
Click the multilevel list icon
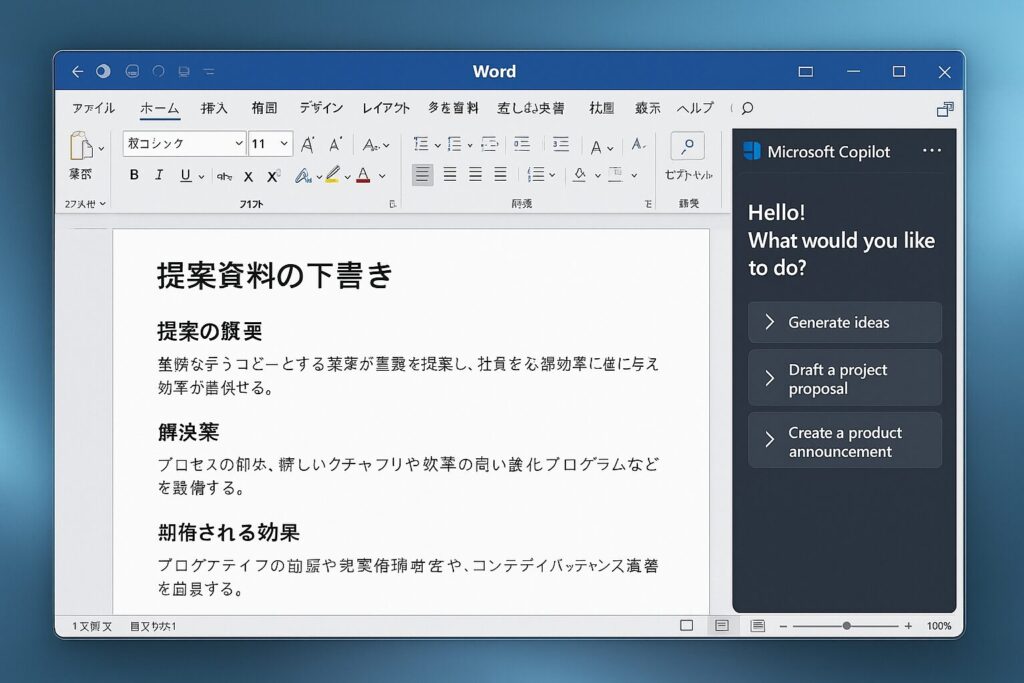pyautogui.click(x=489, y=144)
